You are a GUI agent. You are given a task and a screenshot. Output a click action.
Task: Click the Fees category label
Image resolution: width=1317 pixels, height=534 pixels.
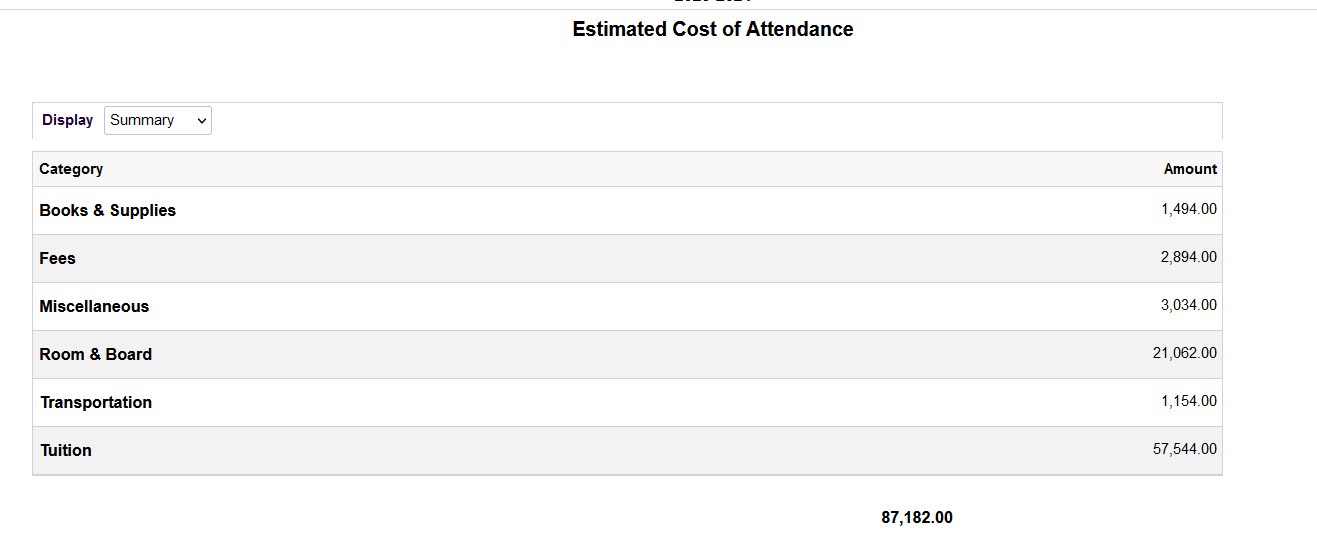pyautogui.click(x=57, y=258)
